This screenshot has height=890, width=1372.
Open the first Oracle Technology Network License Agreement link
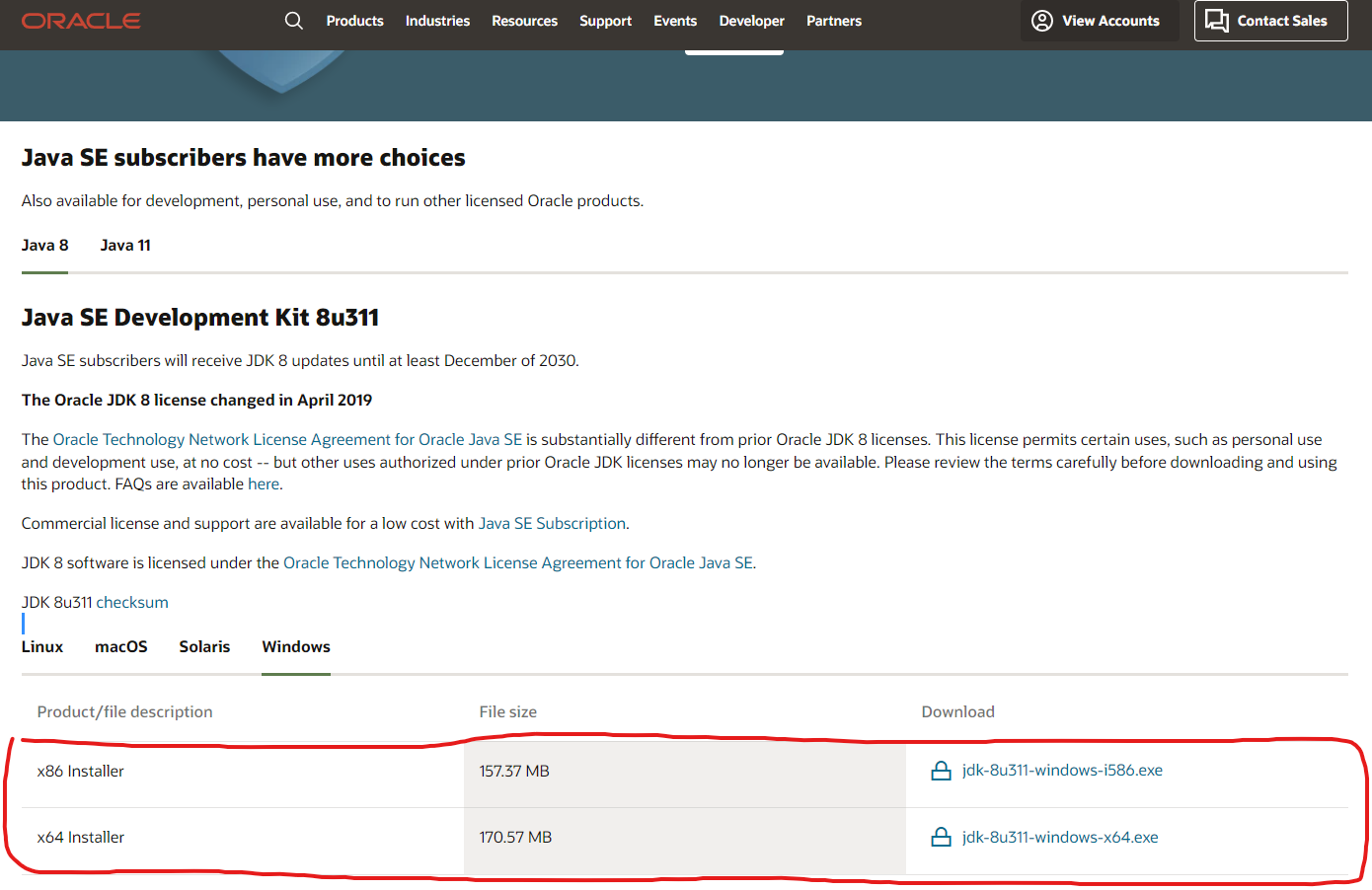[287, 440]
